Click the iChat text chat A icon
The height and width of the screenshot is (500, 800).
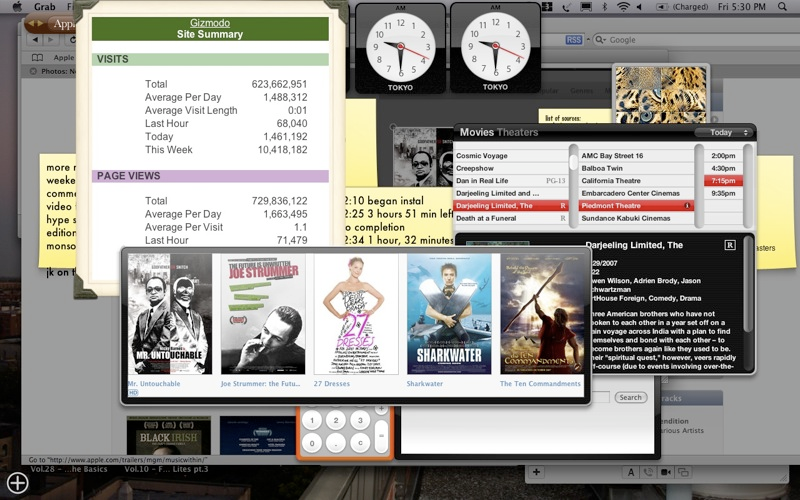tap(631, 472)
